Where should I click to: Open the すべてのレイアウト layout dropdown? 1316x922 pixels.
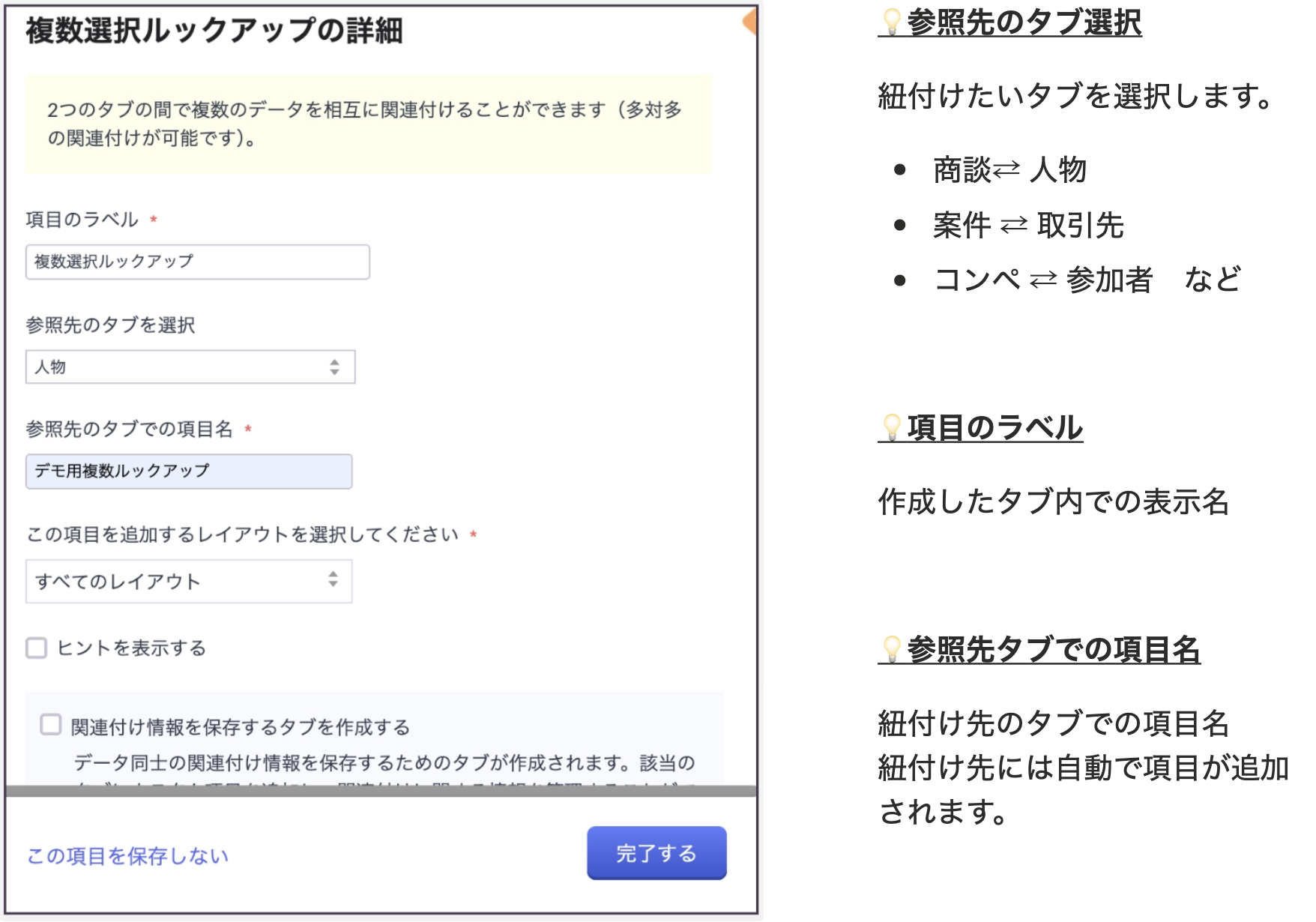coord(189,581)
